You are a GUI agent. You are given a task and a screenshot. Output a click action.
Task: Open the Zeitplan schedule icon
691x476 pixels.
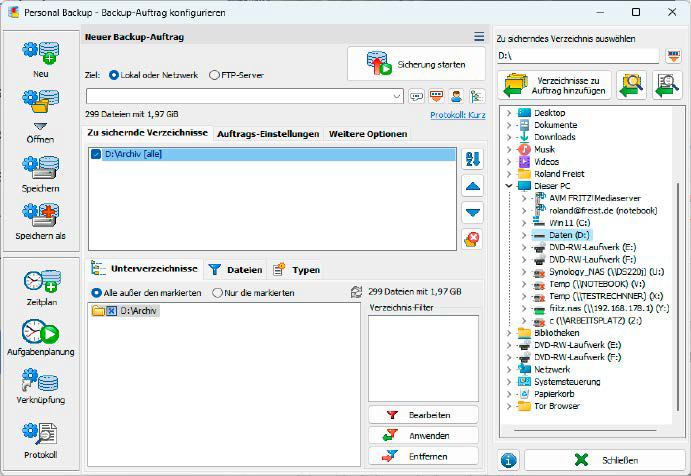[40, 282]
